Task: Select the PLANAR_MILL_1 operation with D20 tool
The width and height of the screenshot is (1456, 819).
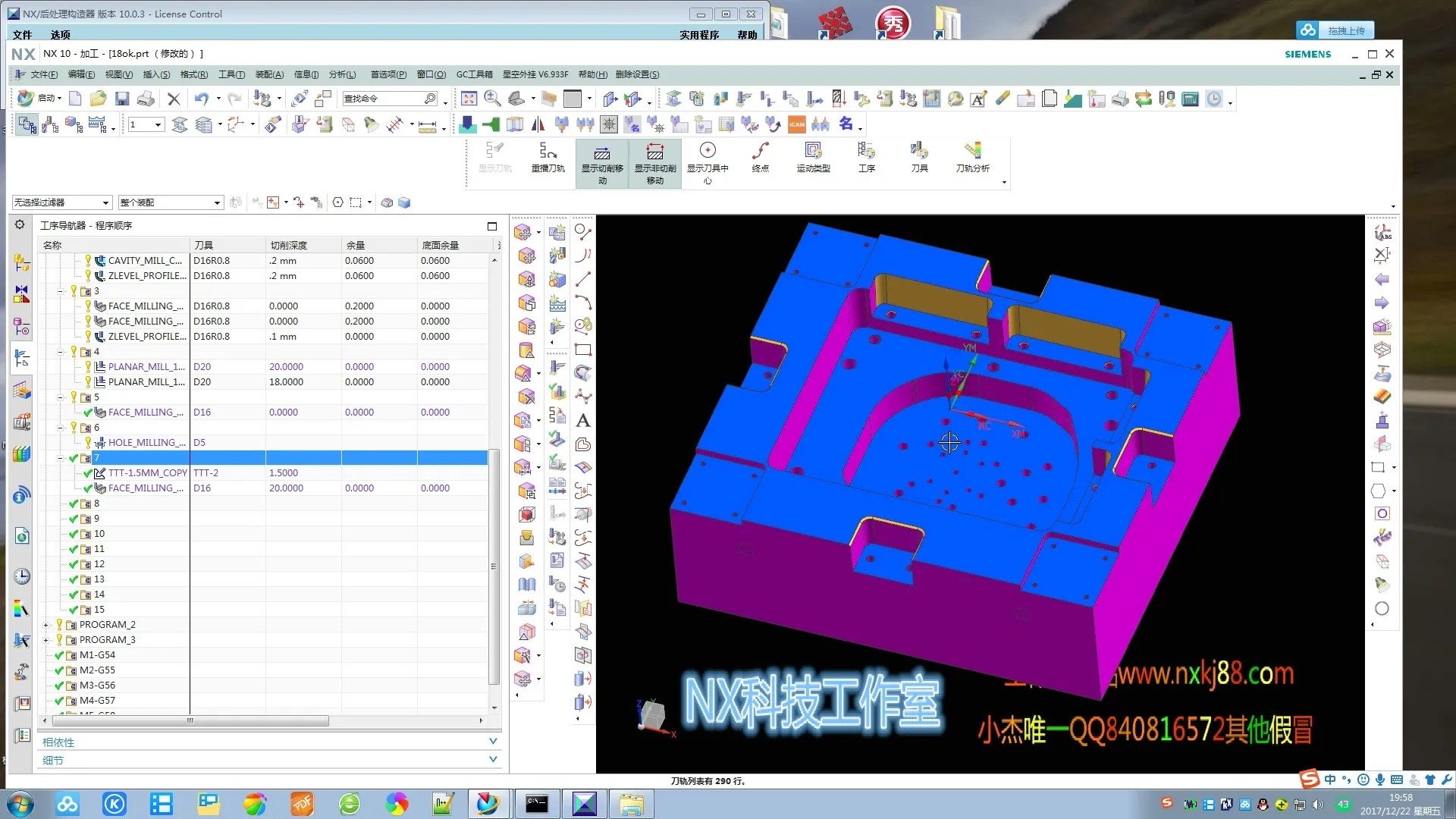Action: tap(146, 367)
